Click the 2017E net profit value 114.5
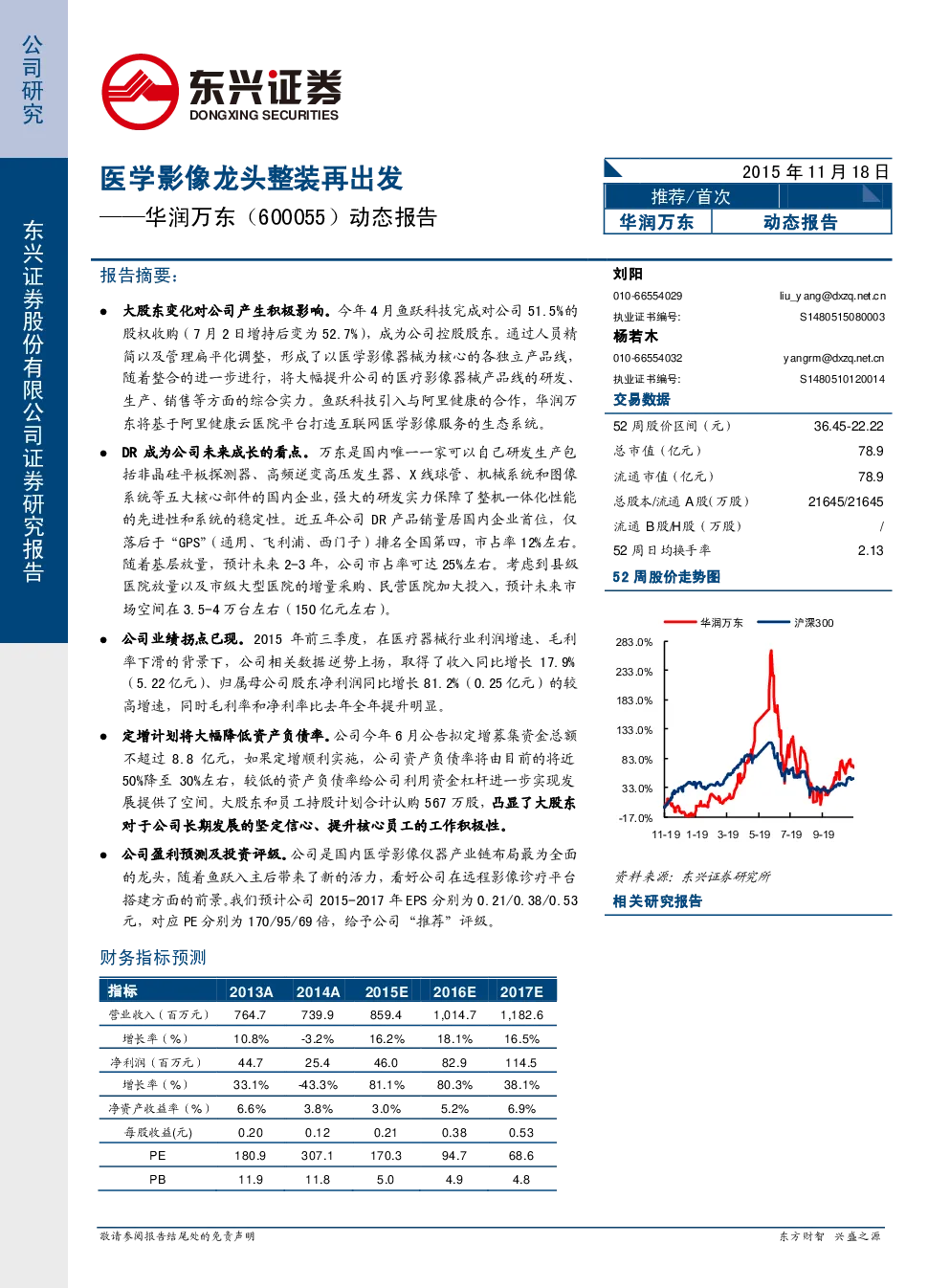The image size is (950, 1288). (521, 1062)
